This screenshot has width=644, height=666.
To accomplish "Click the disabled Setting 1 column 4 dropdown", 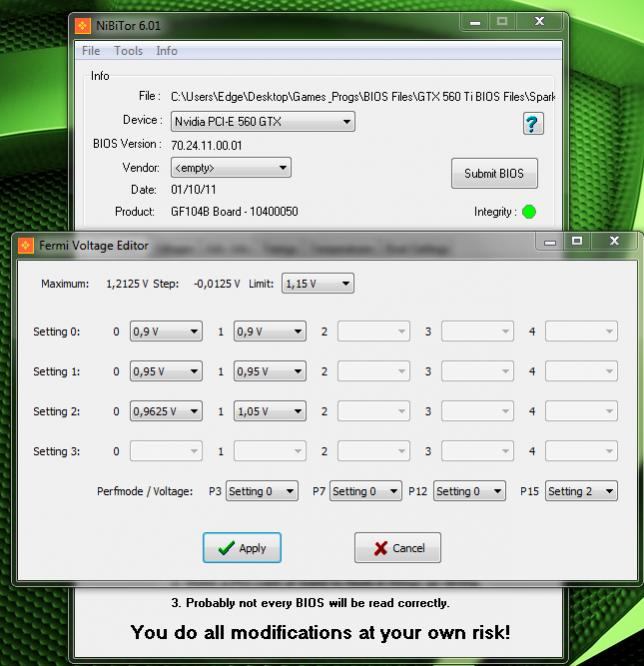I will click(x=582, y=371).
